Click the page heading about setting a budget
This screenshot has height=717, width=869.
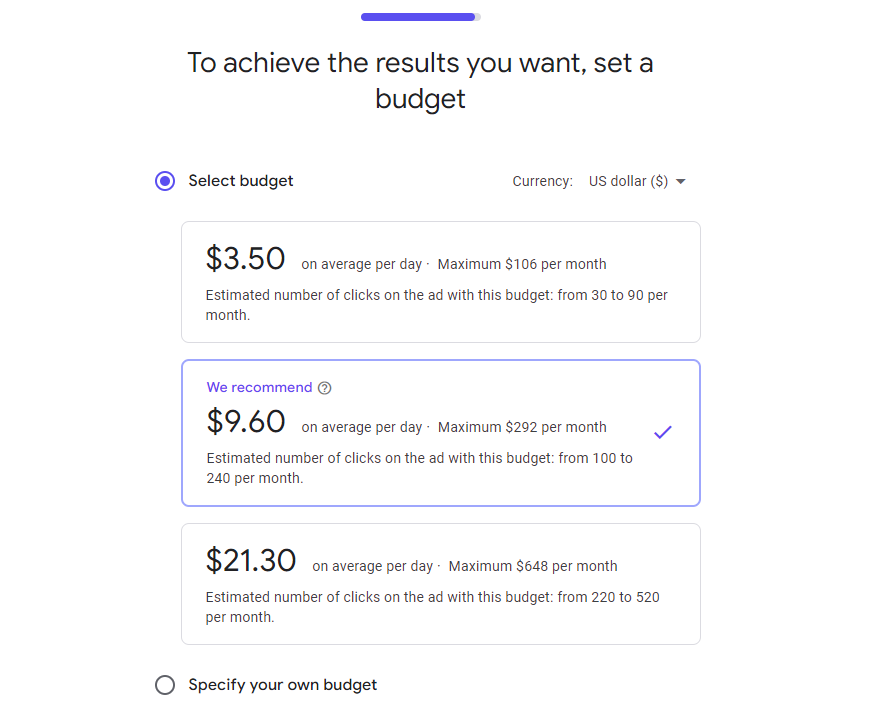[x=420, y=80]
